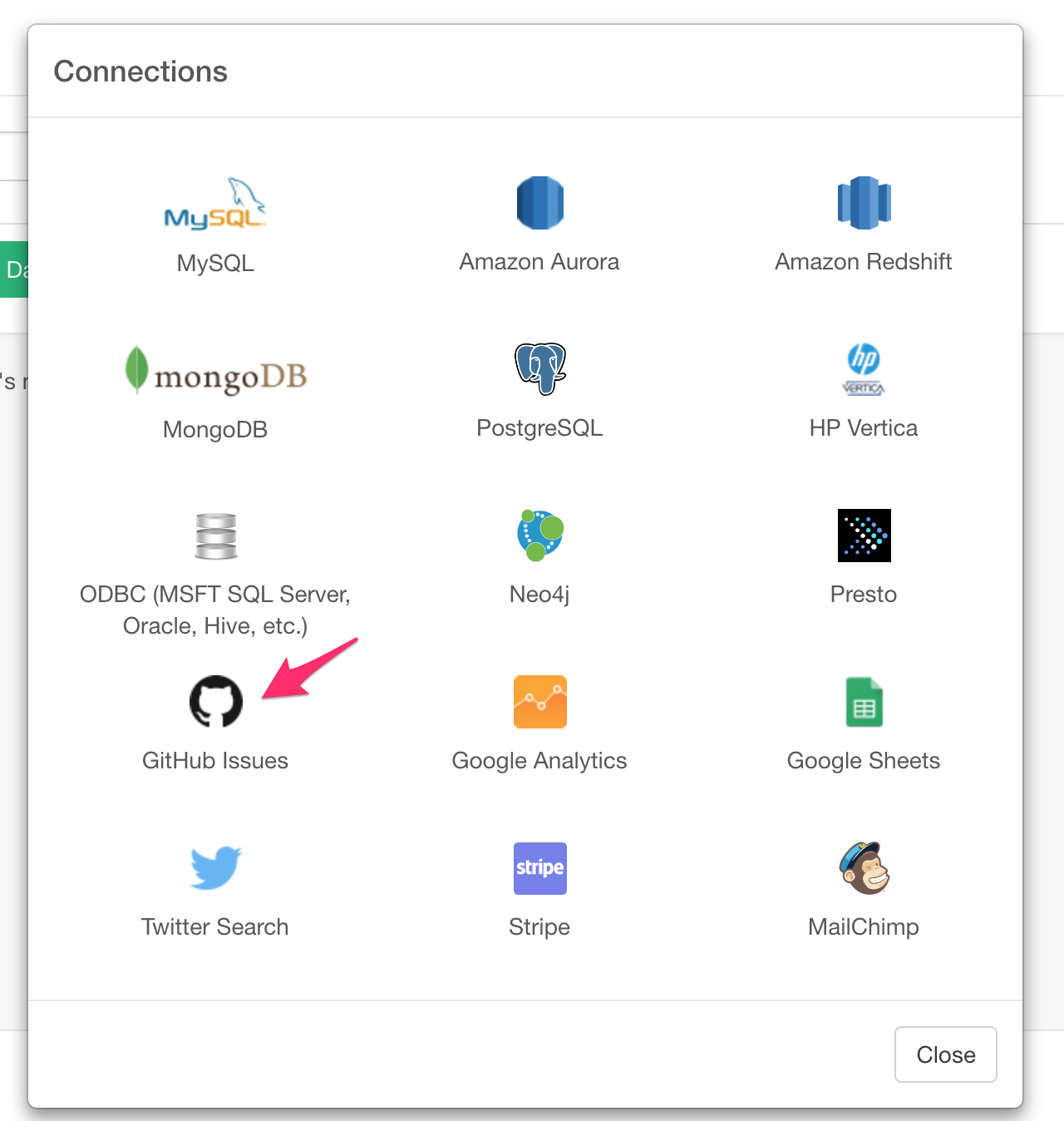
Task: Choose the Amazon Redshift icon
Action: (x=864, y=203)
